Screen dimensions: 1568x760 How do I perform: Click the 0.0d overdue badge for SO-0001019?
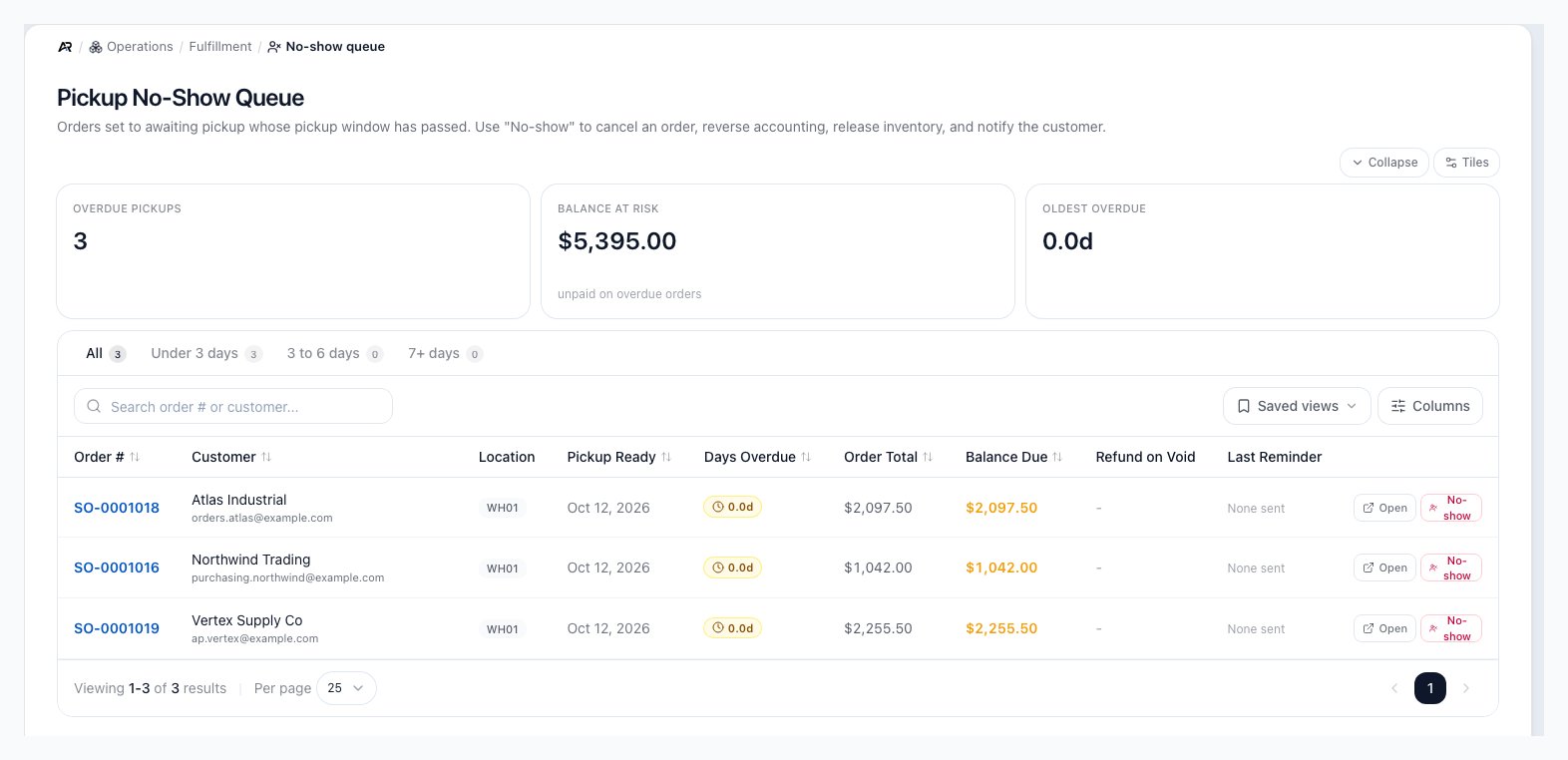point(733,628)
